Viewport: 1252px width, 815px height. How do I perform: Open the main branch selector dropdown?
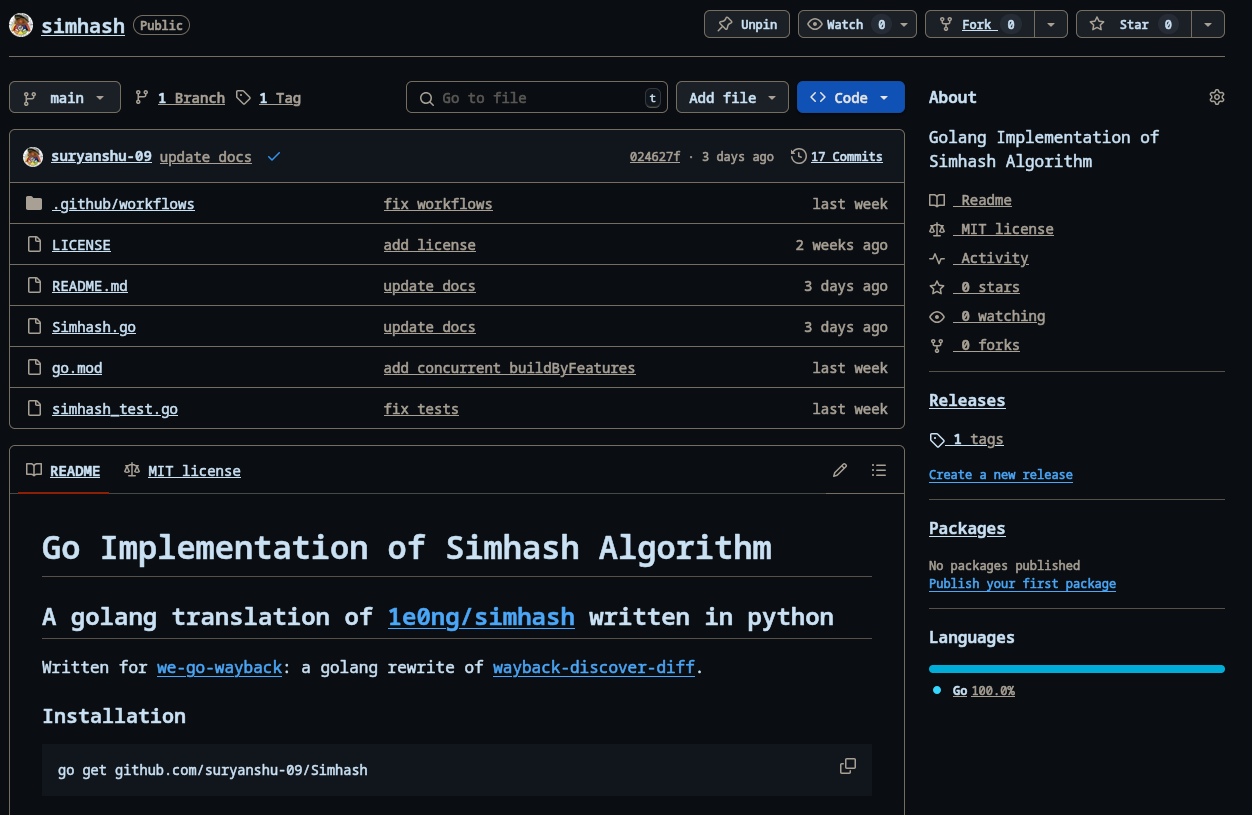tap(65, 97)
